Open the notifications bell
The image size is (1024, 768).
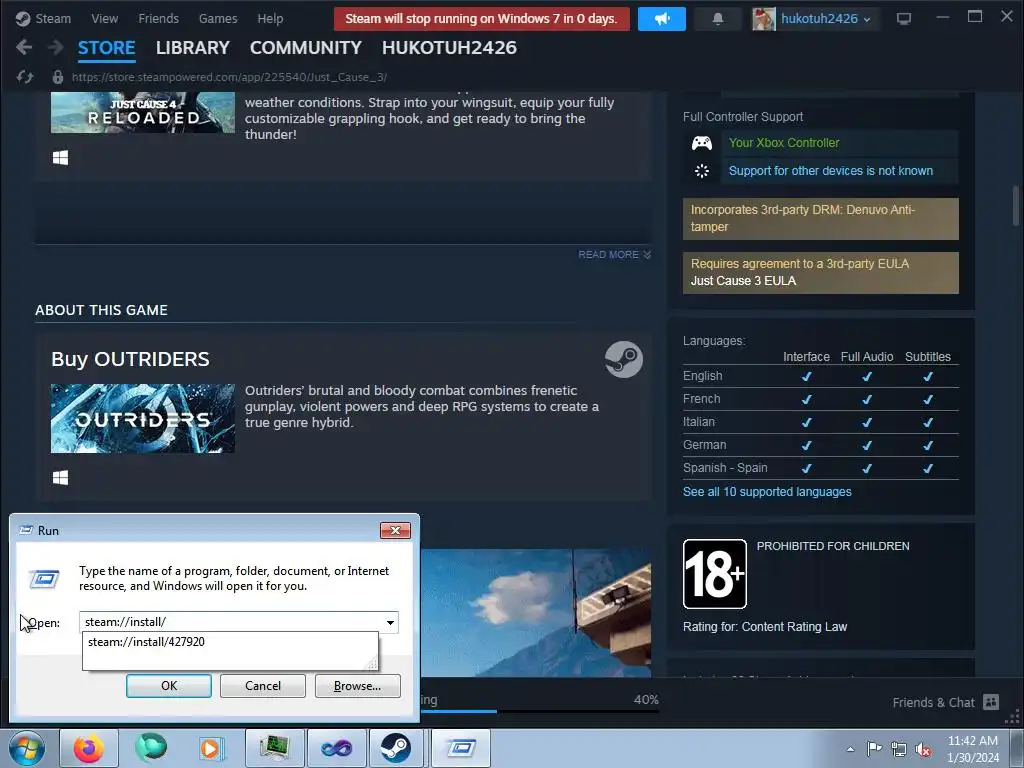718,18
